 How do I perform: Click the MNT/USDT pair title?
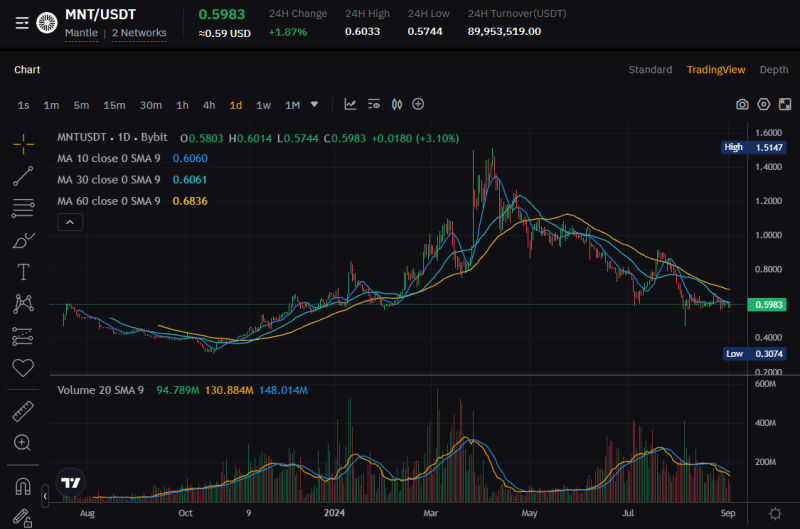[101, 14]
